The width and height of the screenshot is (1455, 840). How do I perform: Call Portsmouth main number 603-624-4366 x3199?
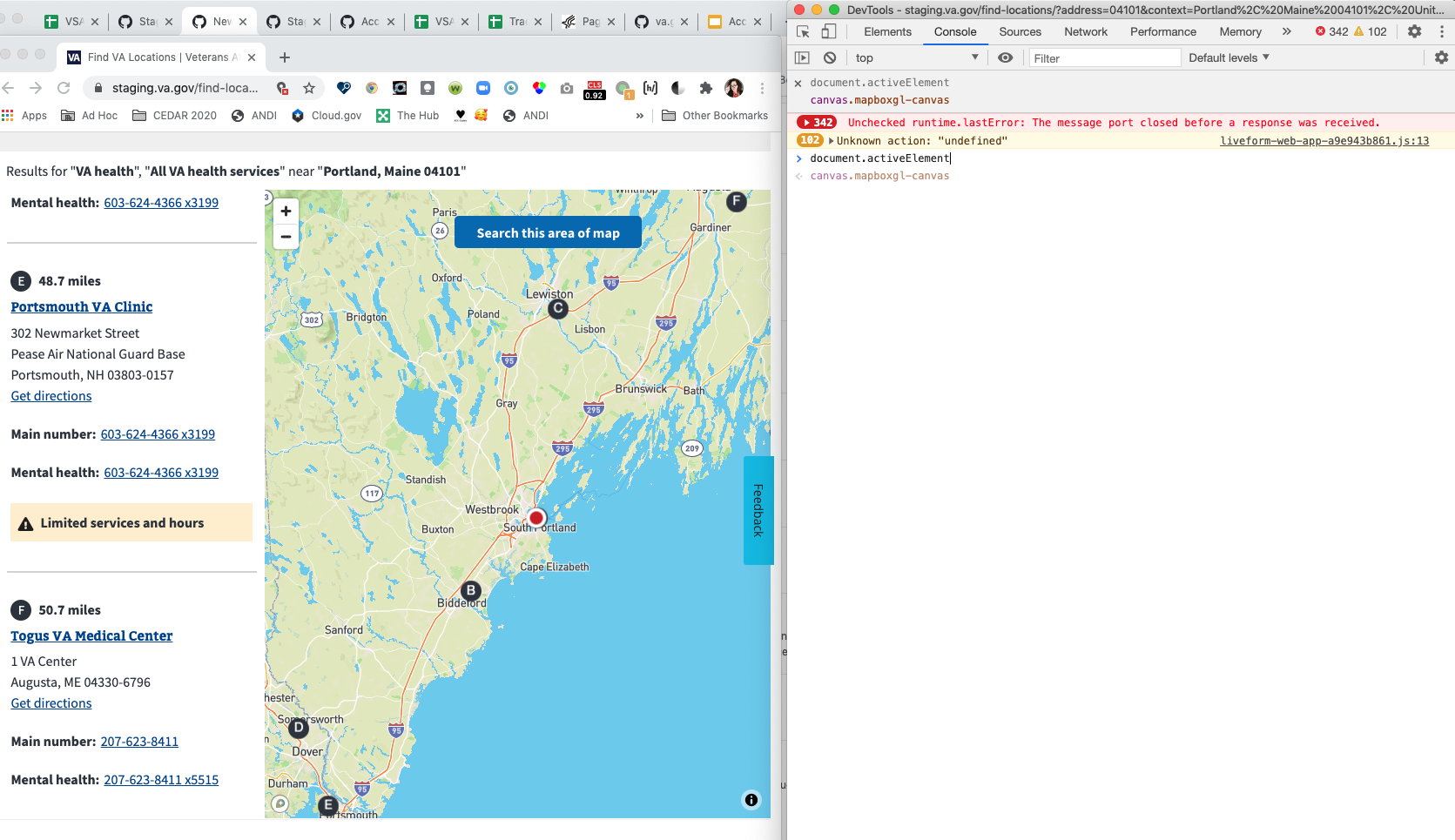tap(158, 434)
